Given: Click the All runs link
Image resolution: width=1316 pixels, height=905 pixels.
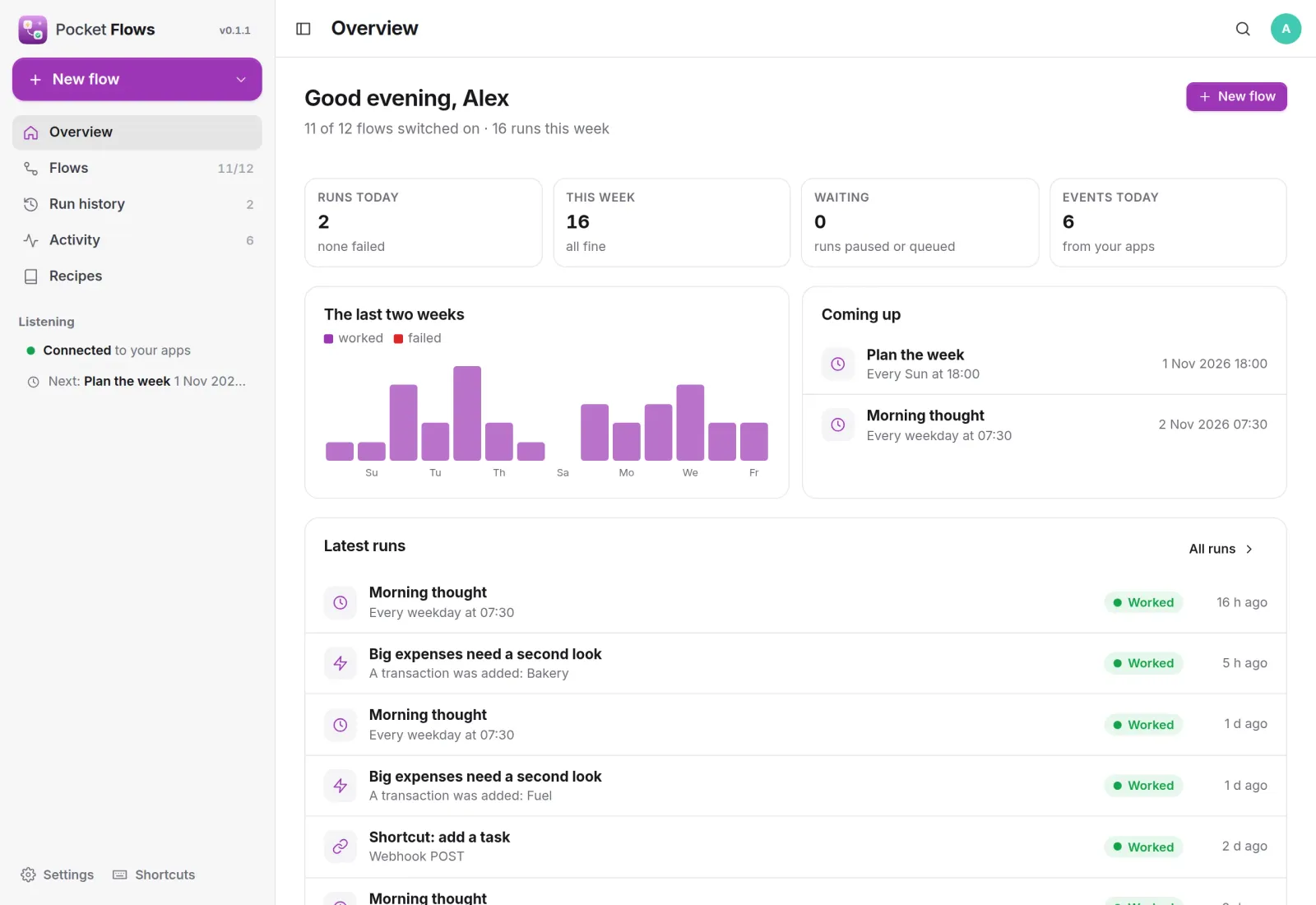Looking at the screenshot, I should pyautogui.click(x=1221, y=549).
